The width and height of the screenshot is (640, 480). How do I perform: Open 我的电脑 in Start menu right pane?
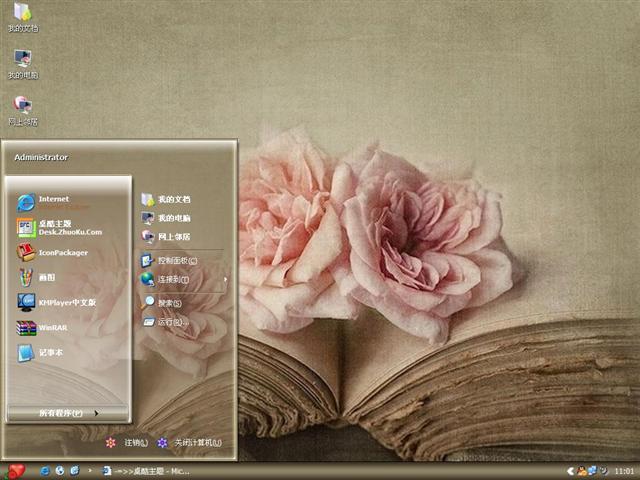point(165,218)
